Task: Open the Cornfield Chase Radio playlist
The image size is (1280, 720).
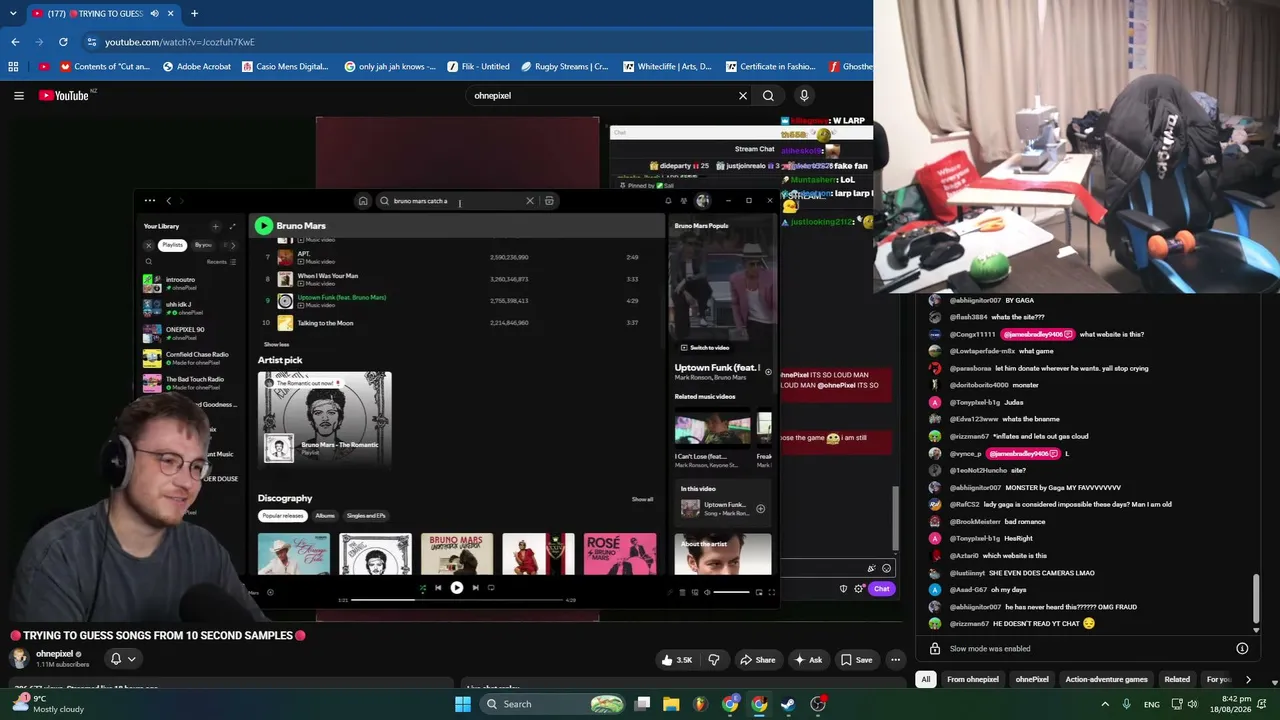Action: [x=190, y=358]
